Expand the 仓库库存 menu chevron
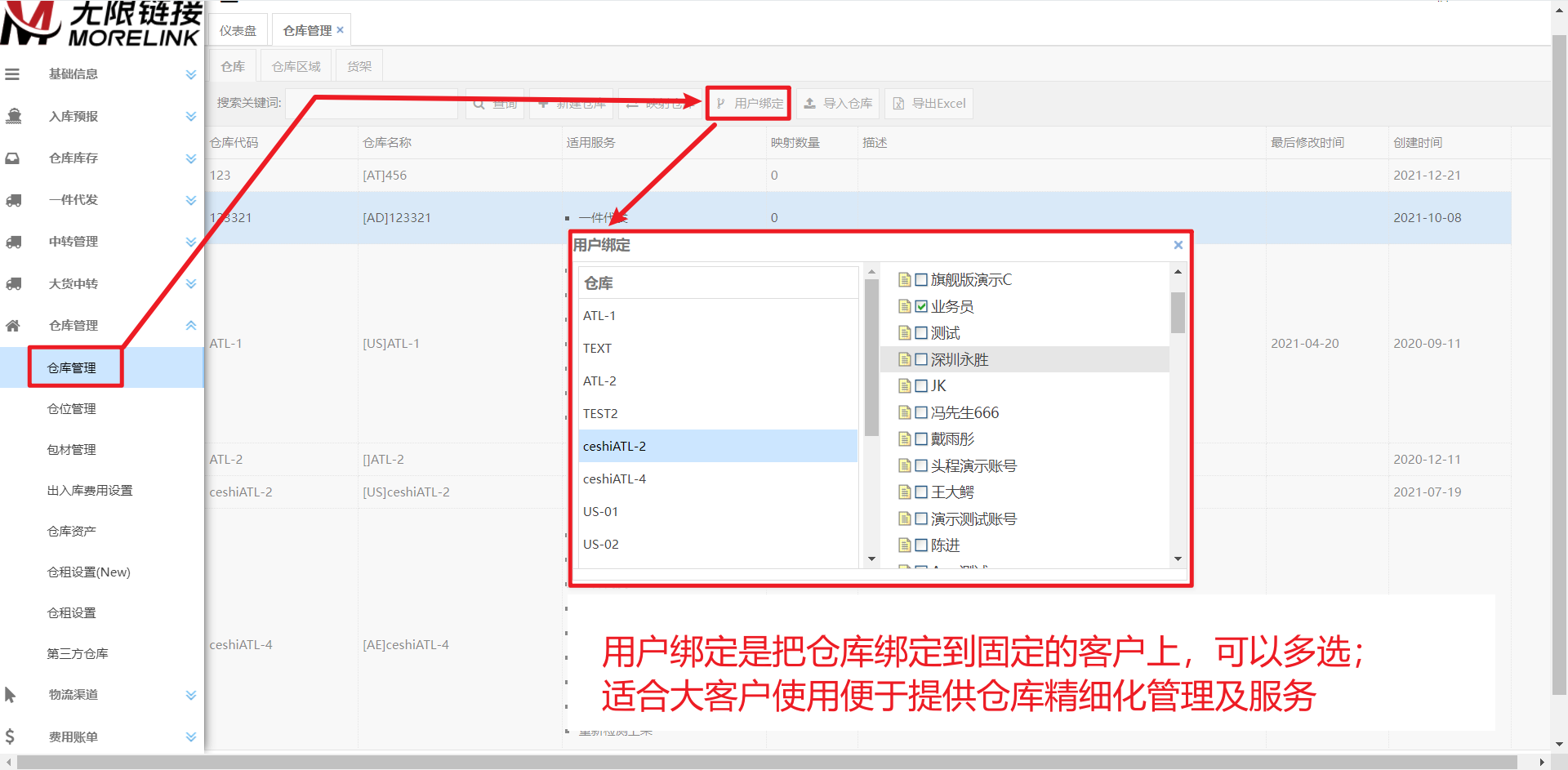 191,158
